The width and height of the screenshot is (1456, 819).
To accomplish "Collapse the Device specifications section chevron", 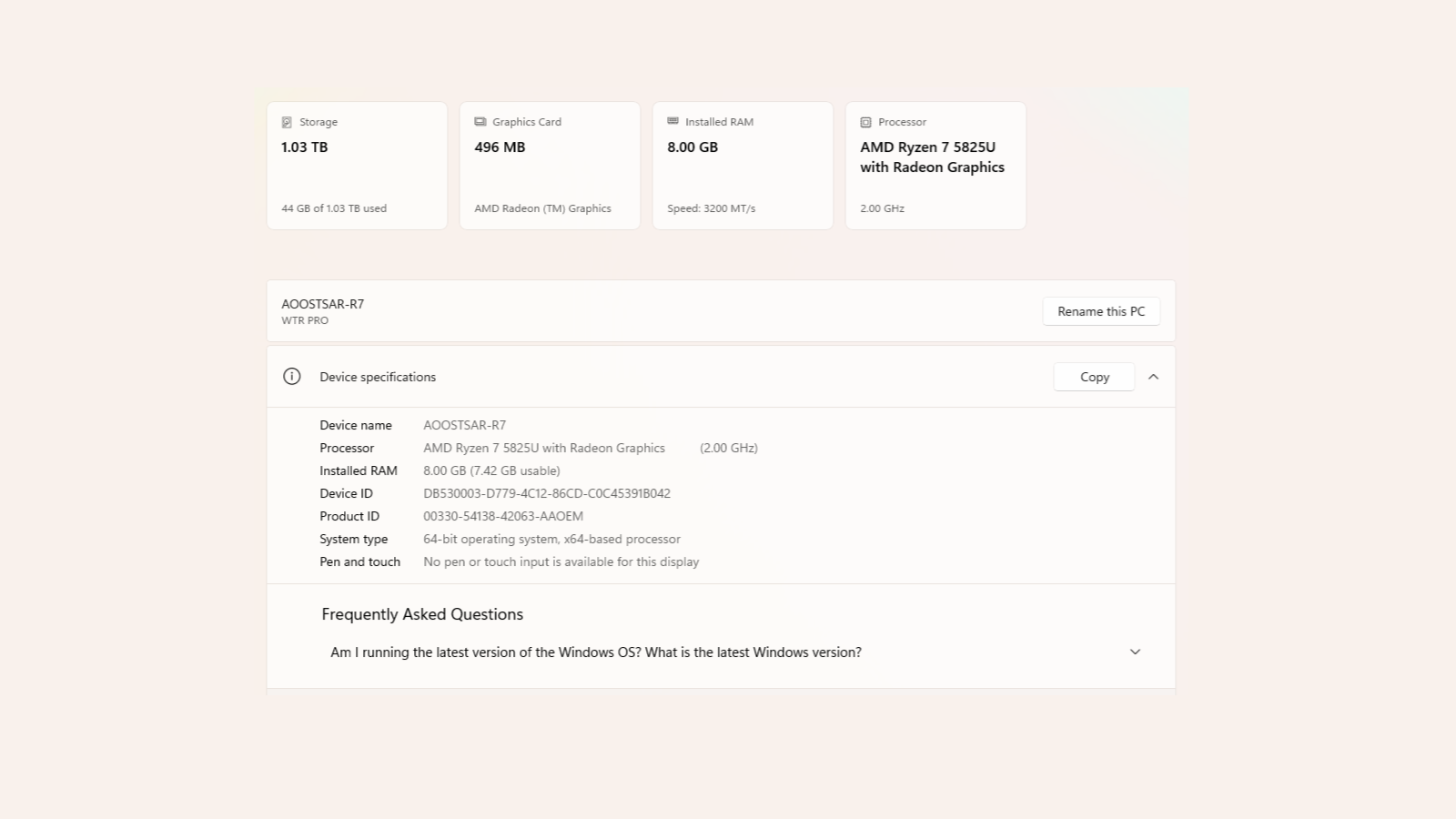I will (1153, 377).
